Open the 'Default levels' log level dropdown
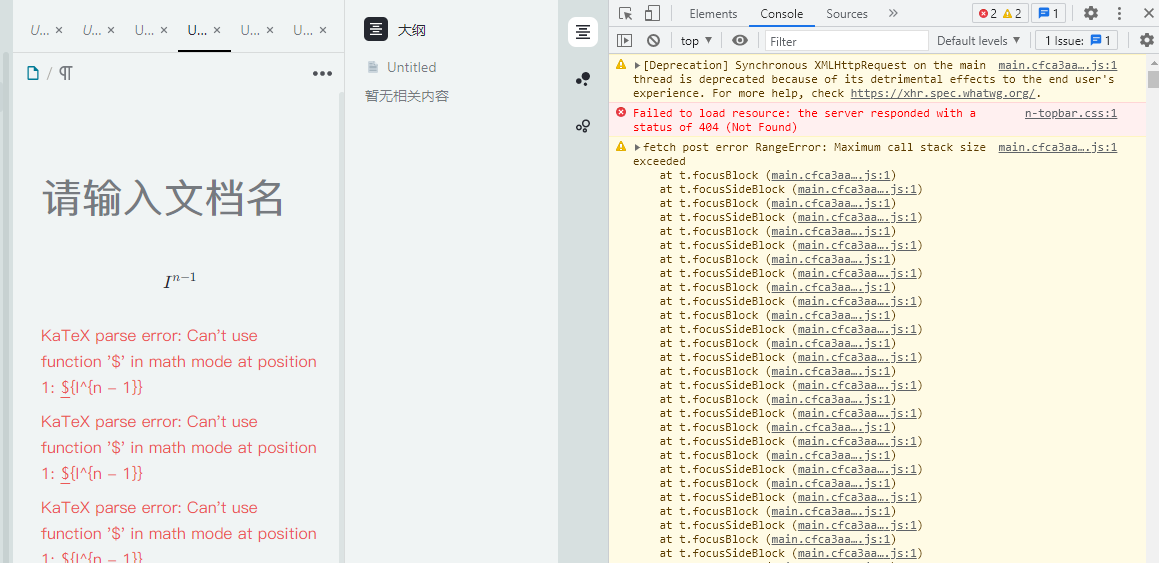 pyautogui.click(x=978, y=40)
